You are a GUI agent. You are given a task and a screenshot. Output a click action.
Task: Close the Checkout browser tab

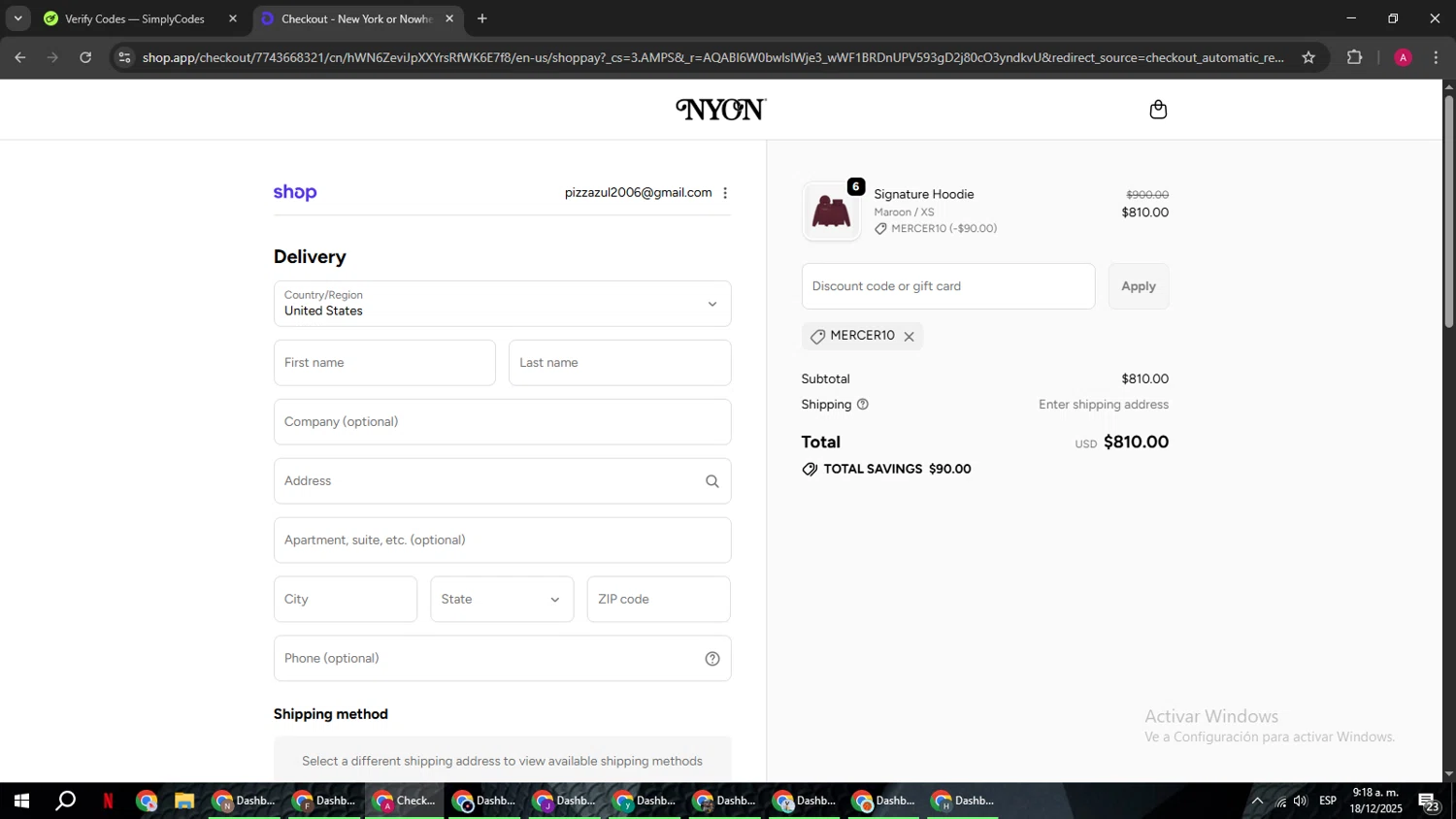tap(449, 18)
